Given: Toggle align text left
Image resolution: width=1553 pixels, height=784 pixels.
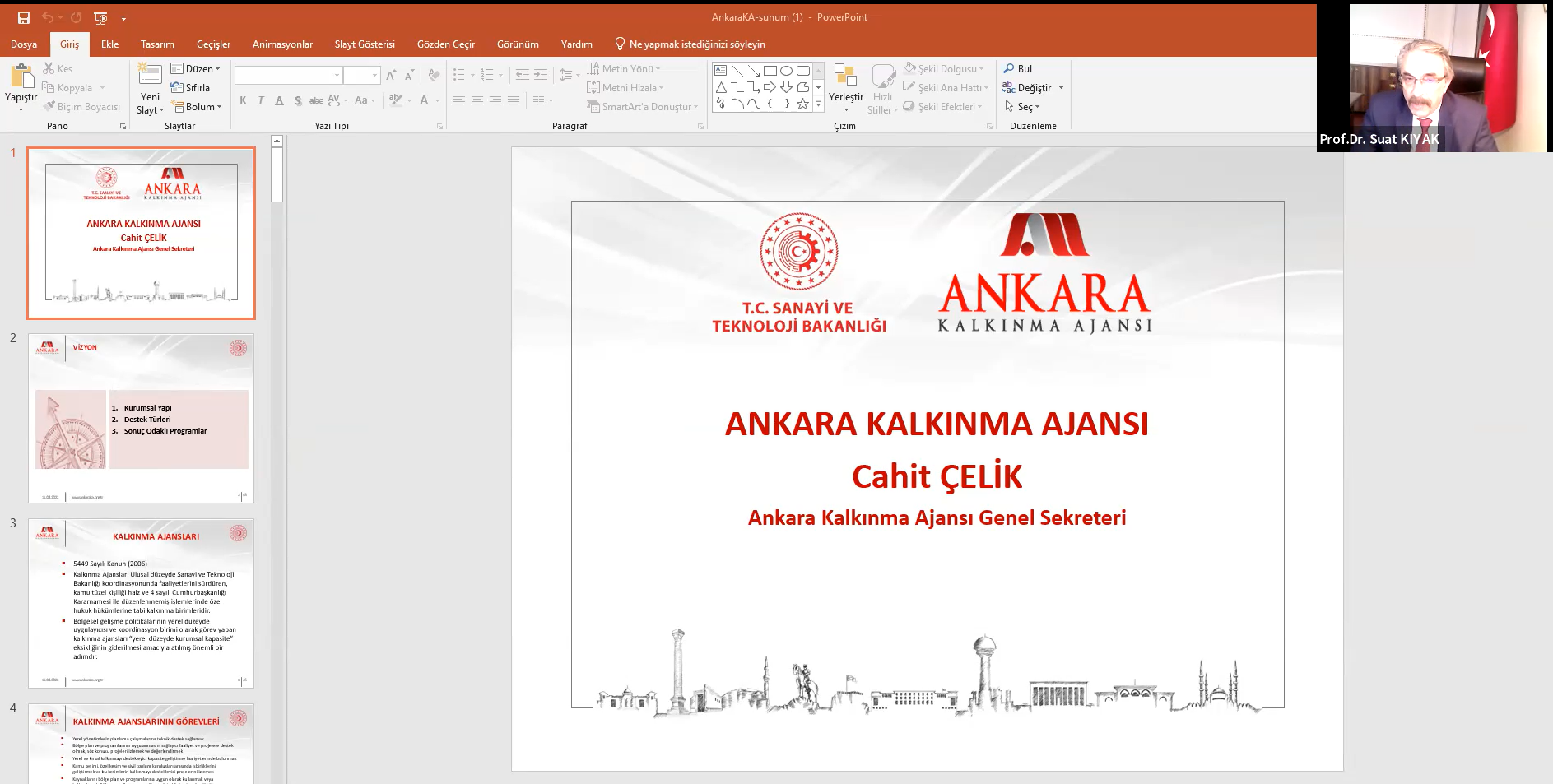Looking at the screenshot, I should pyautogui.click(x=459, y=100).
